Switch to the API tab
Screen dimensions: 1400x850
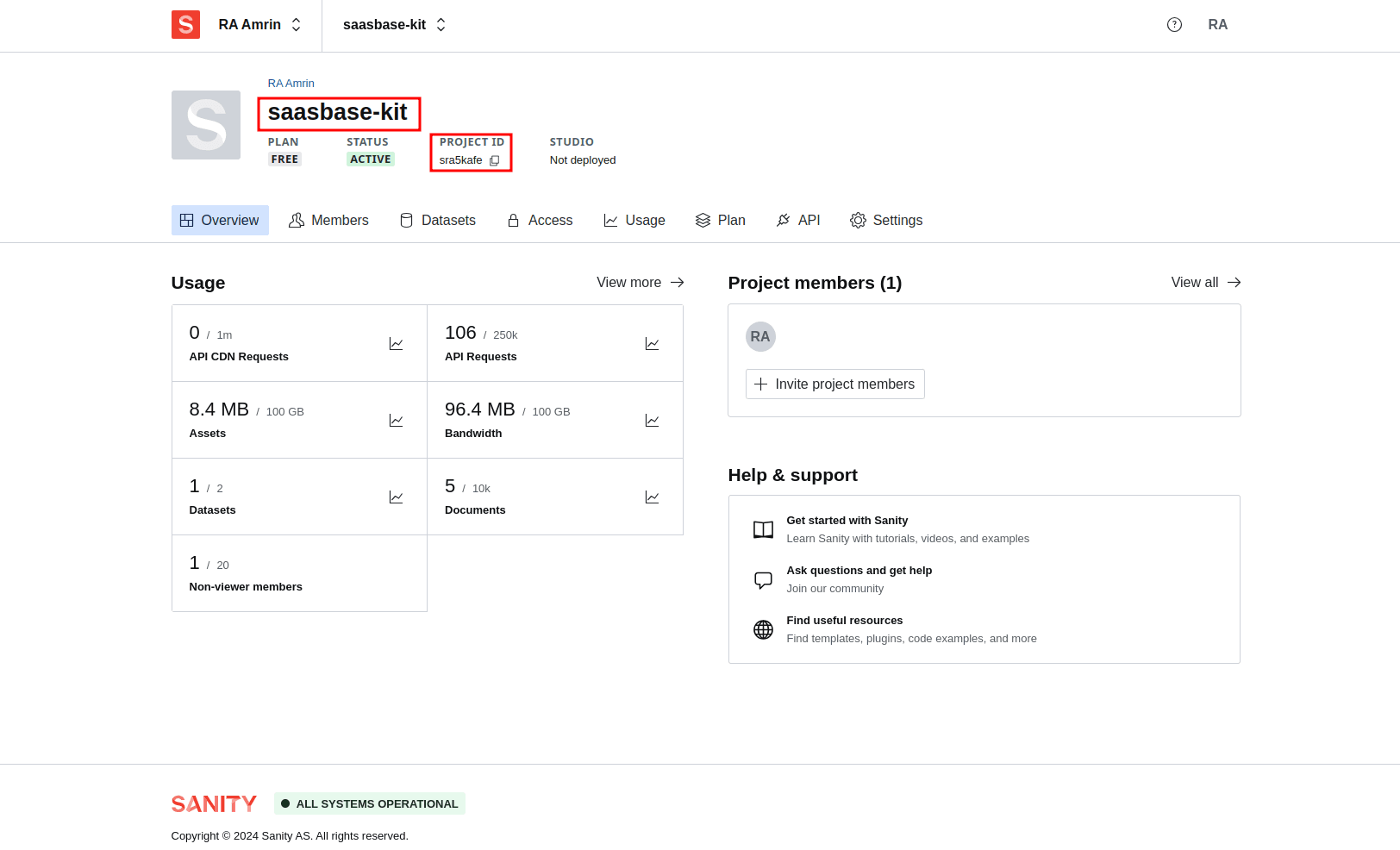(x=798, y=220)
